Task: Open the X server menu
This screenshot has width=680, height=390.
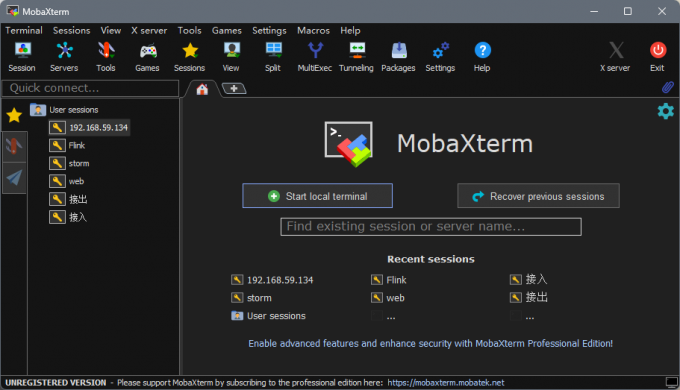Action: (149, 30)
